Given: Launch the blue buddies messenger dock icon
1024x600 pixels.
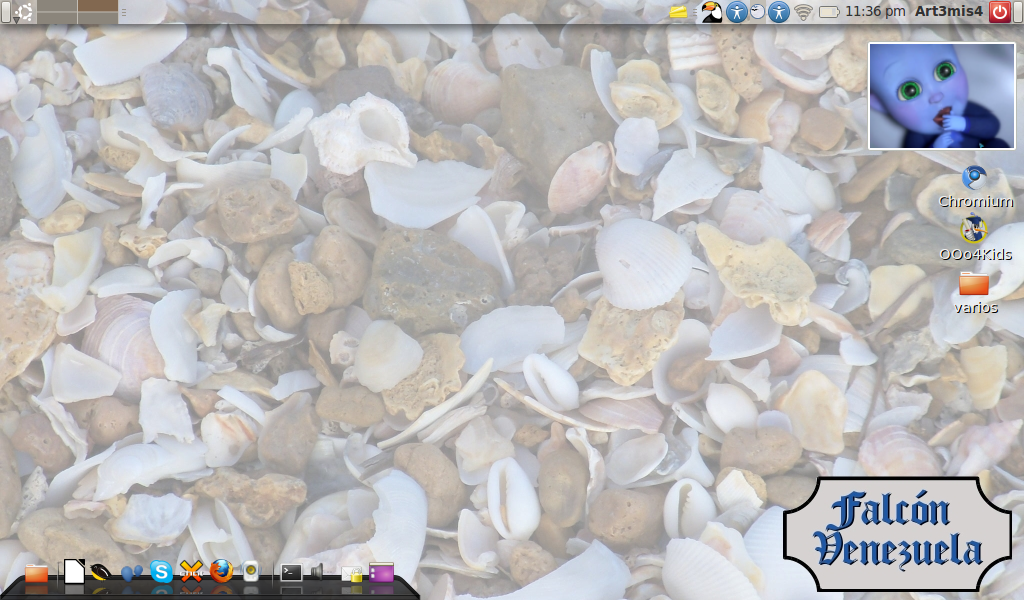Looking at the screenshot, I should [131, 573].
